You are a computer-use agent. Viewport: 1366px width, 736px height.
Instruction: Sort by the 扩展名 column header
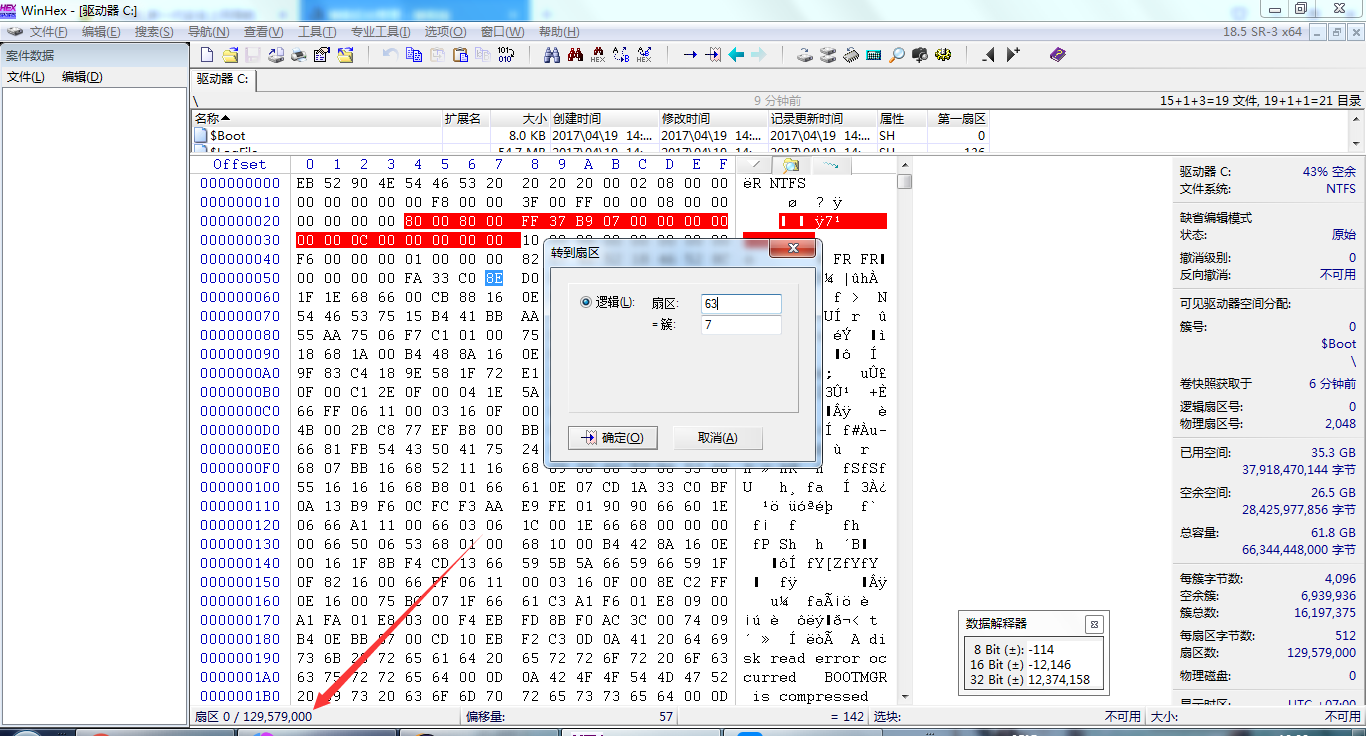pyautogui.click(x=466, y=119)
